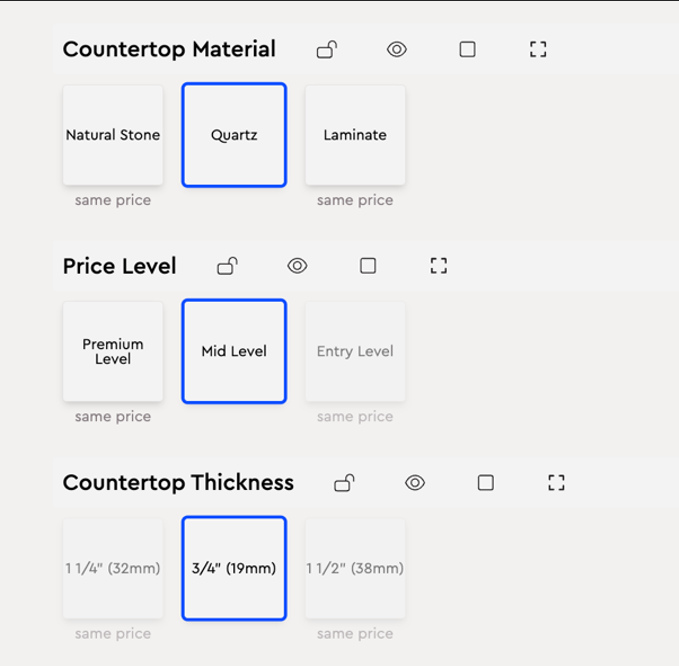Screen dimensions: 679x666
Task: Pick the 1 1/4" (32mm) thickness tile
Action: pyautogui.click(x=113, y=568)
